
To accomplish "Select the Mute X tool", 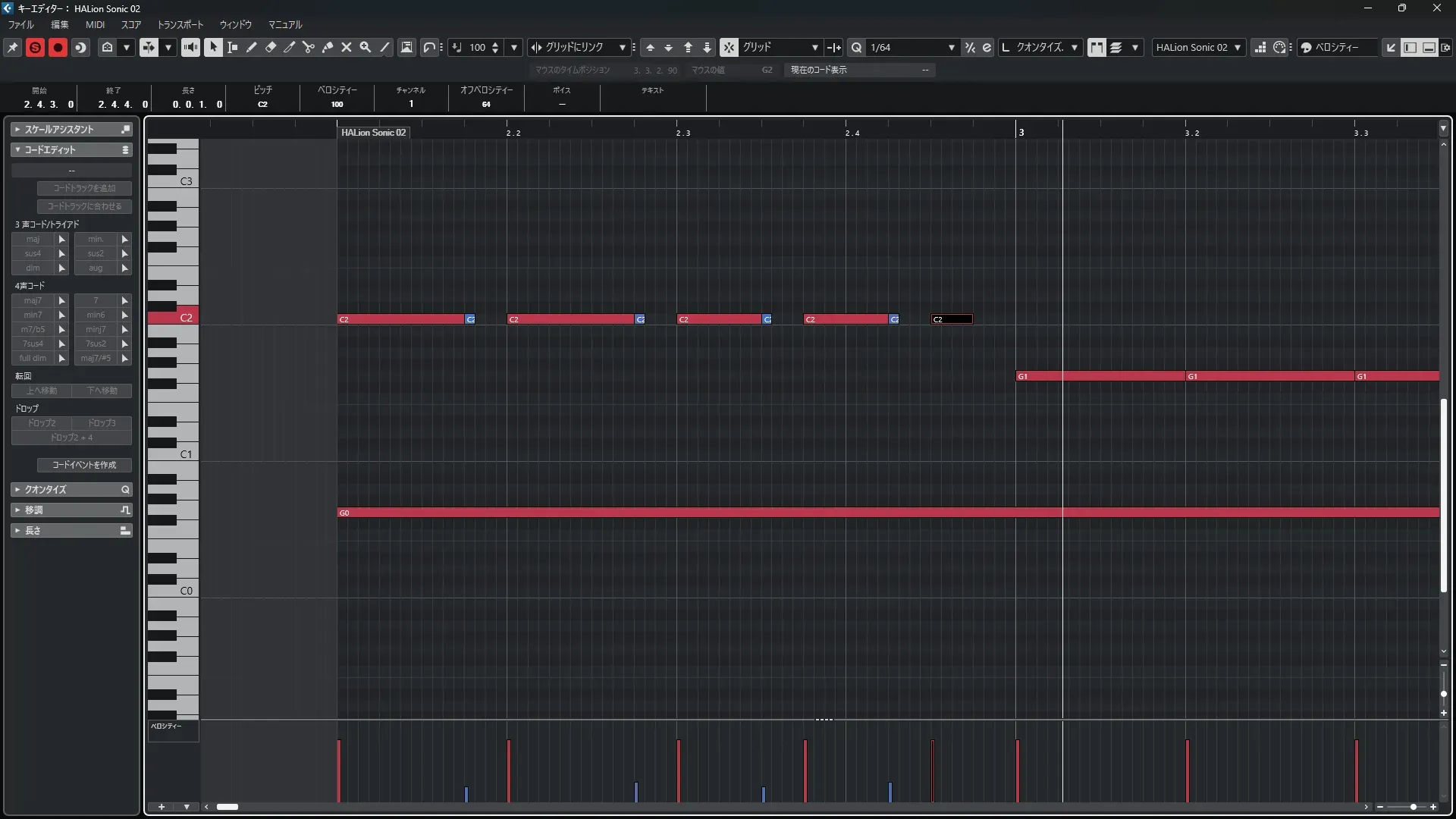I will coord(347,47).
